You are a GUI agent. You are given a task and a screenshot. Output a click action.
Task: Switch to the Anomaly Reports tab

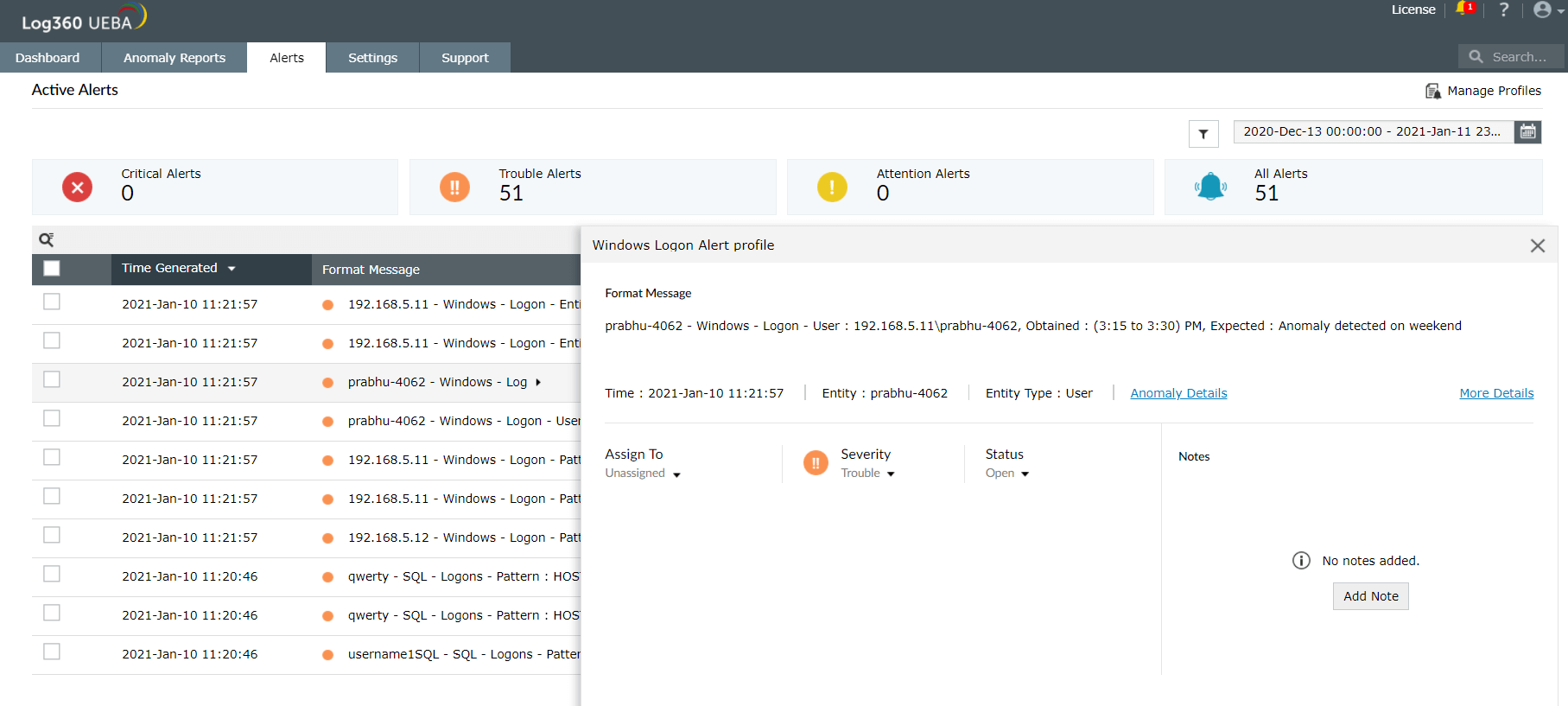click(175, 58)
